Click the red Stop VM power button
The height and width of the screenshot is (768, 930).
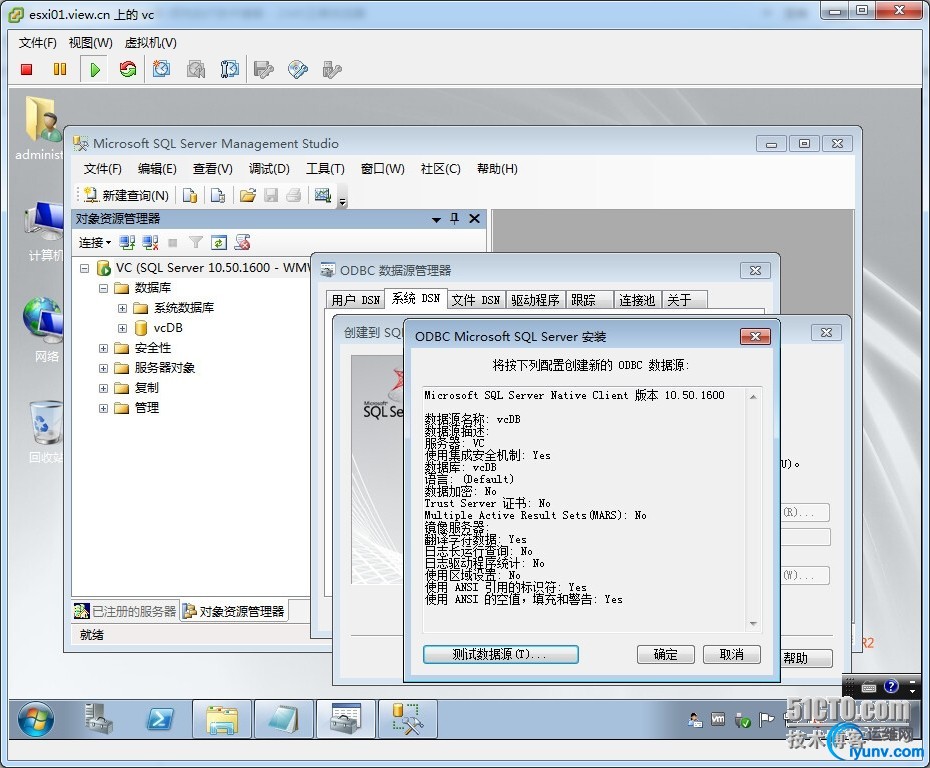pos(26,69)
